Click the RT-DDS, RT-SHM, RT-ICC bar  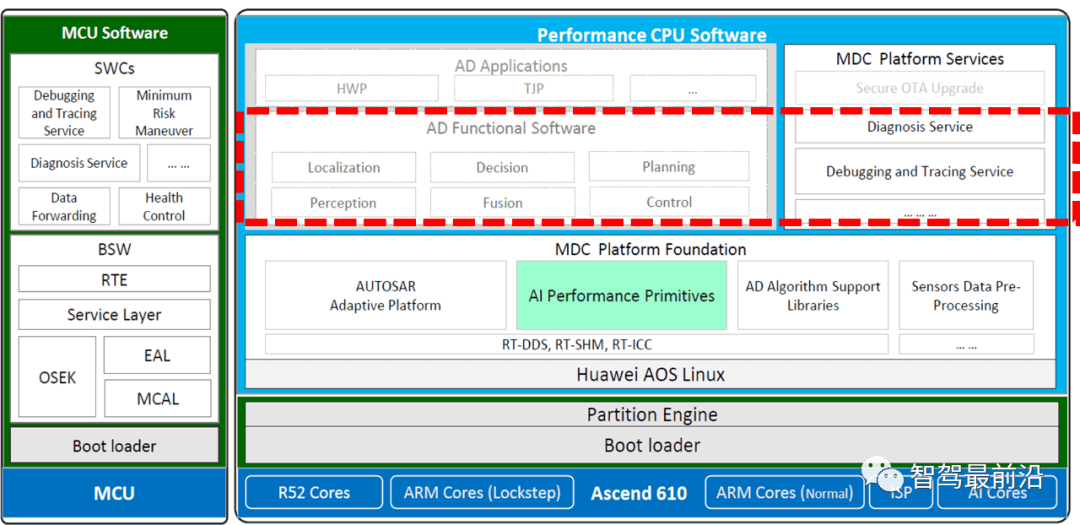[x=577, y=344]
